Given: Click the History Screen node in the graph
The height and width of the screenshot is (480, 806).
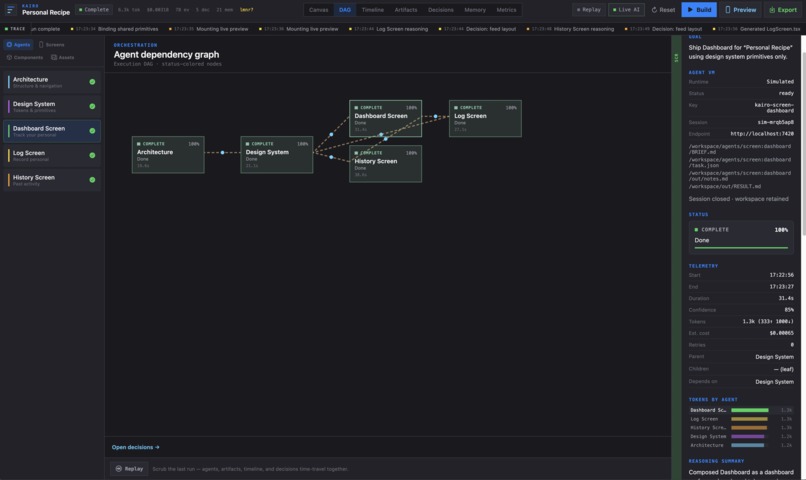Looking at the screenshot, I should click(x=386, y=164).
